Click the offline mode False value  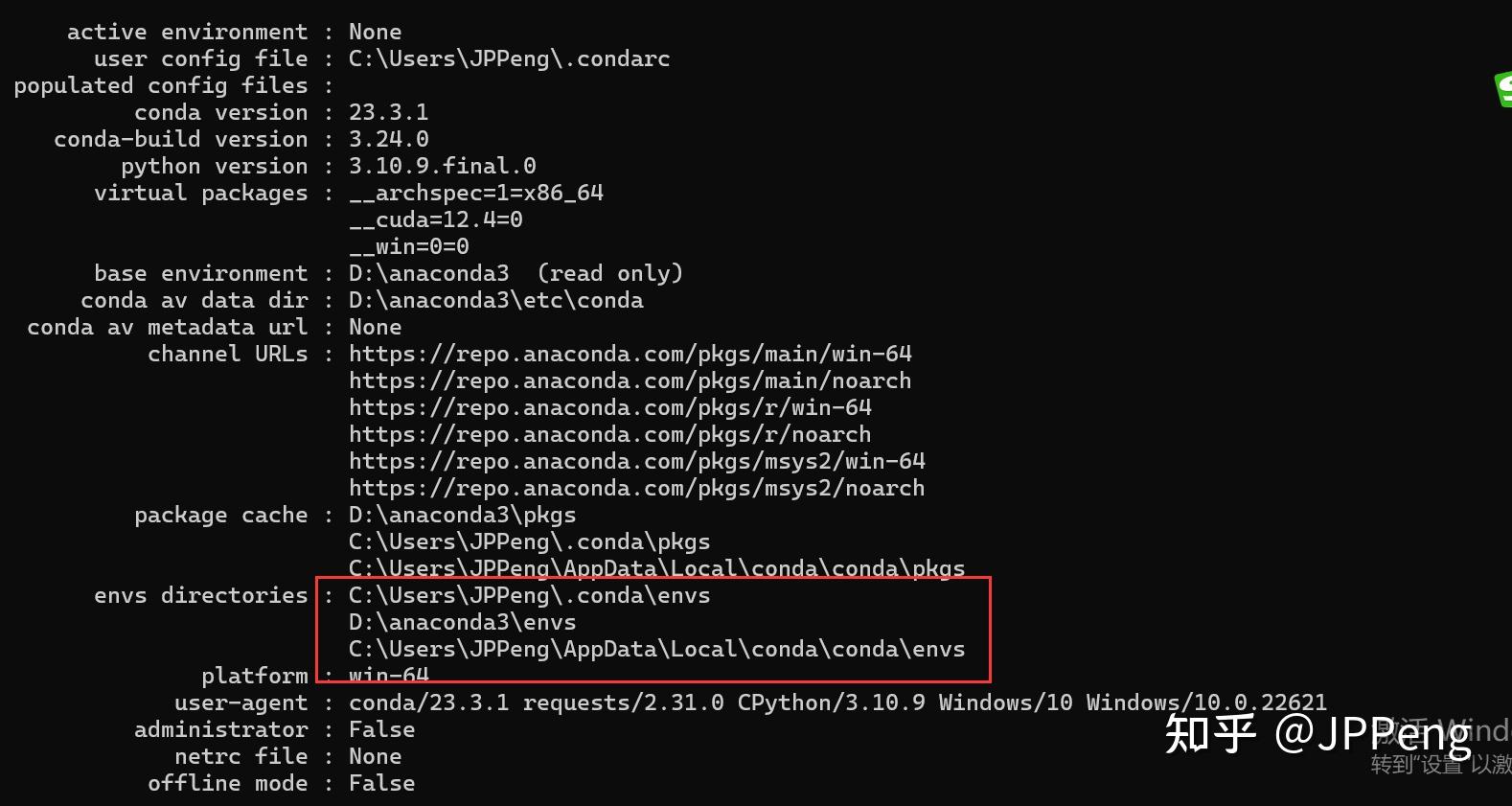pos(381,784)
